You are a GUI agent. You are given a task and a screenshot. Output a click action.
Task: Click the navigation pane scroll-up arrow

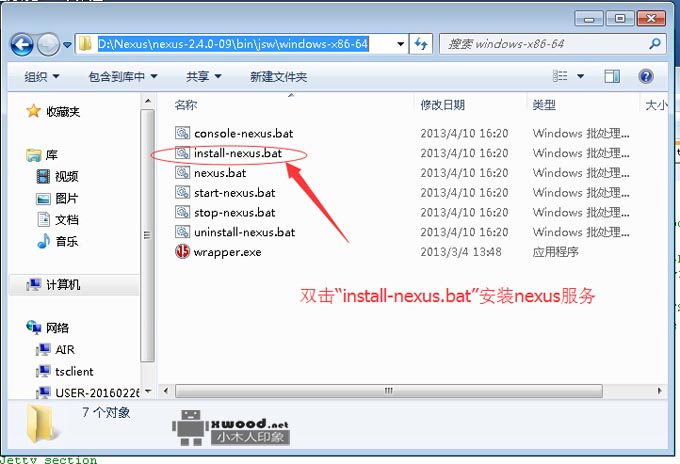click(148, 101)
